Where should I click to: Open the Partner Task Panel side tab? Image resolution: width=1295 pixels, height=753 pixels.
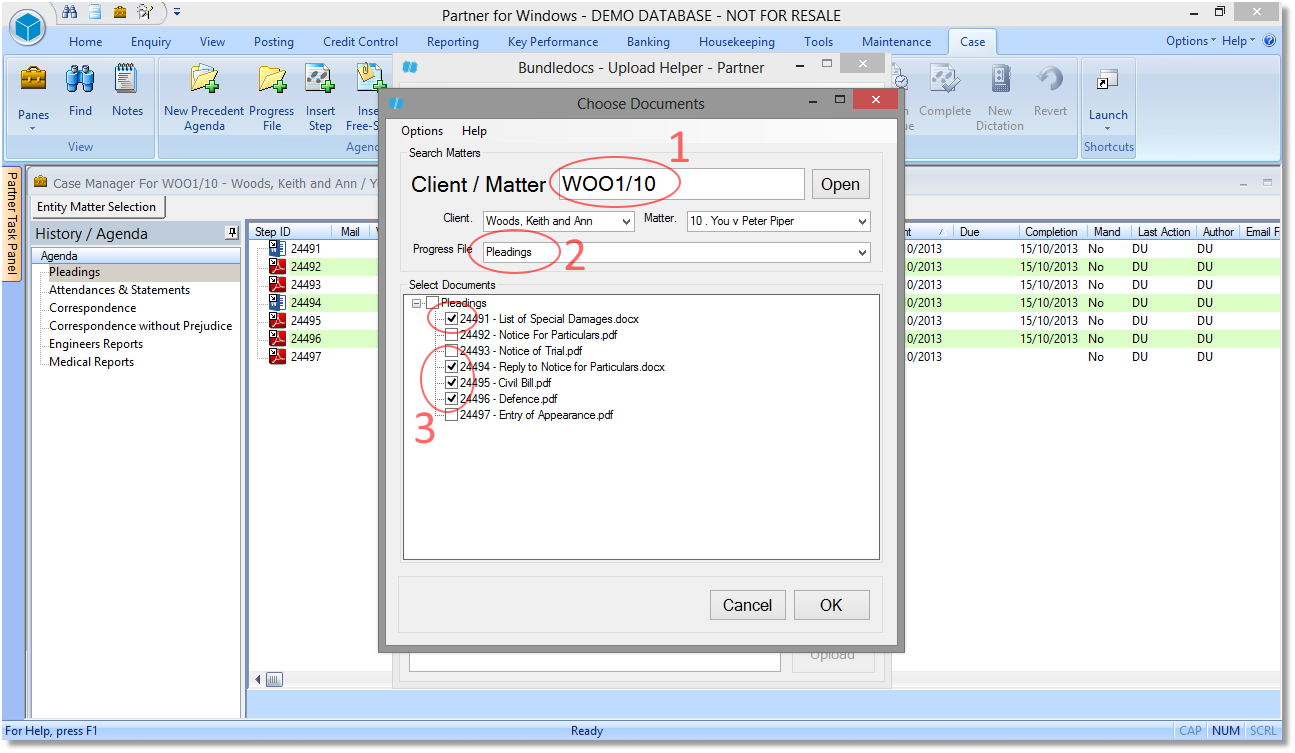click(x=12, y=224)
